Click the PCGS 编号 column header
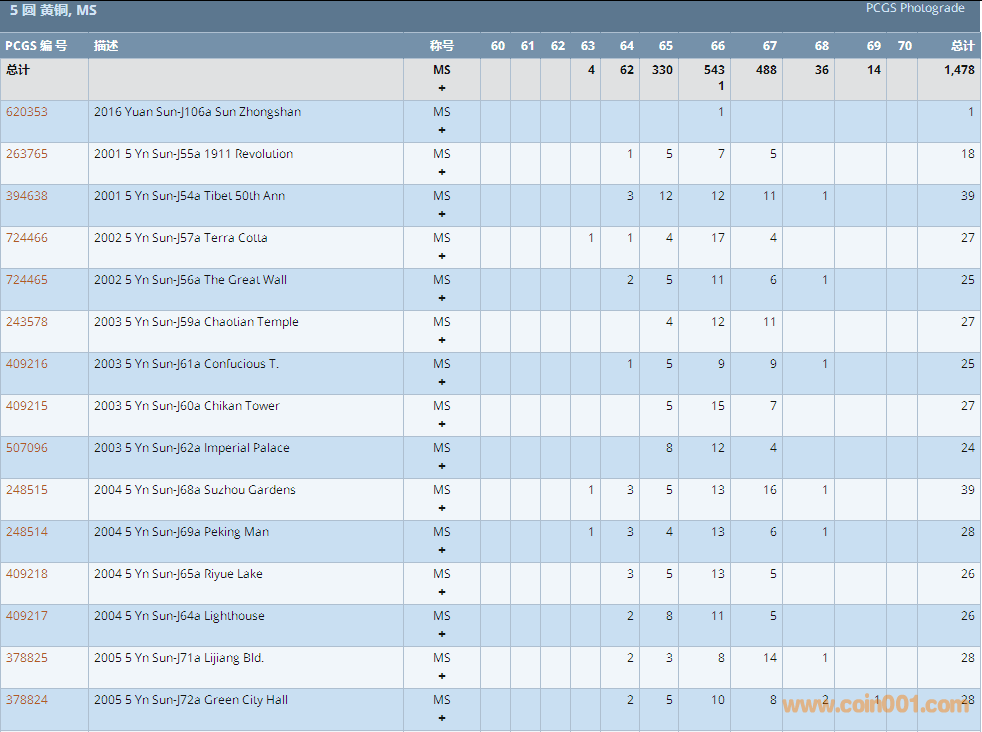 point(36,46)
